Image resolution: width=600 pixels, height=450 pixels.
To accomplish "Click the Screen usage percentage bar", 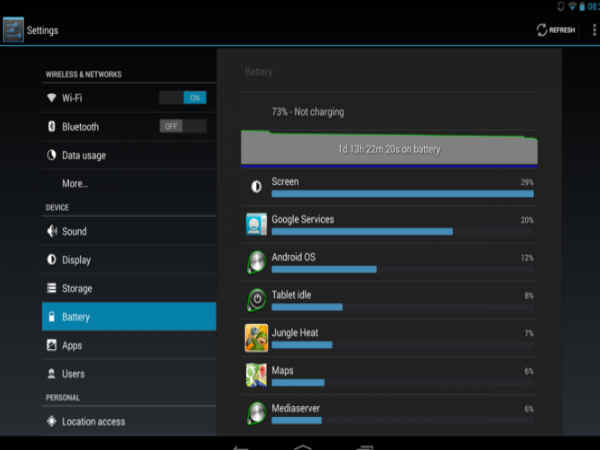I will pyautogui.click(x=403, y=194).
